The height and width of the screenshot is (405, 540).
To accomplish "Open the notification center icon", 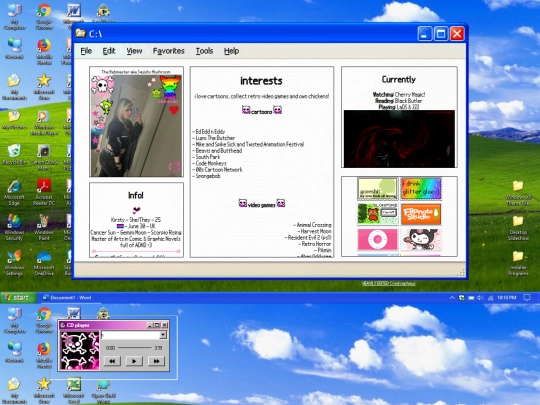I will pyautogui.click(x=527, y=298).
